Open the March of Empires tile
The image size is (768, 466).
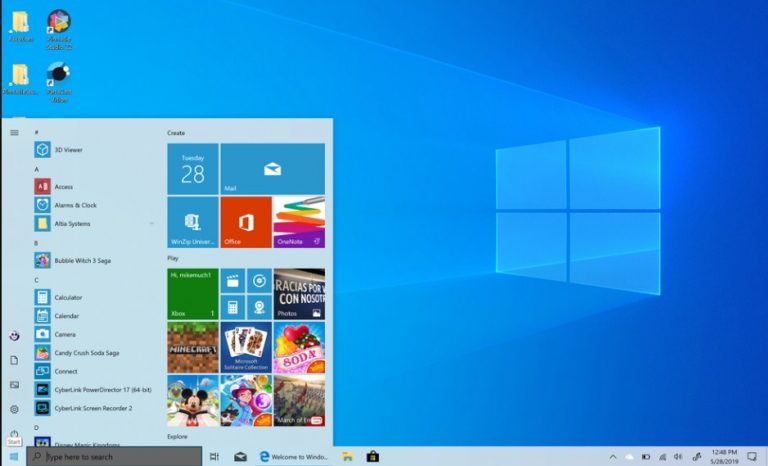click(299, 401)
